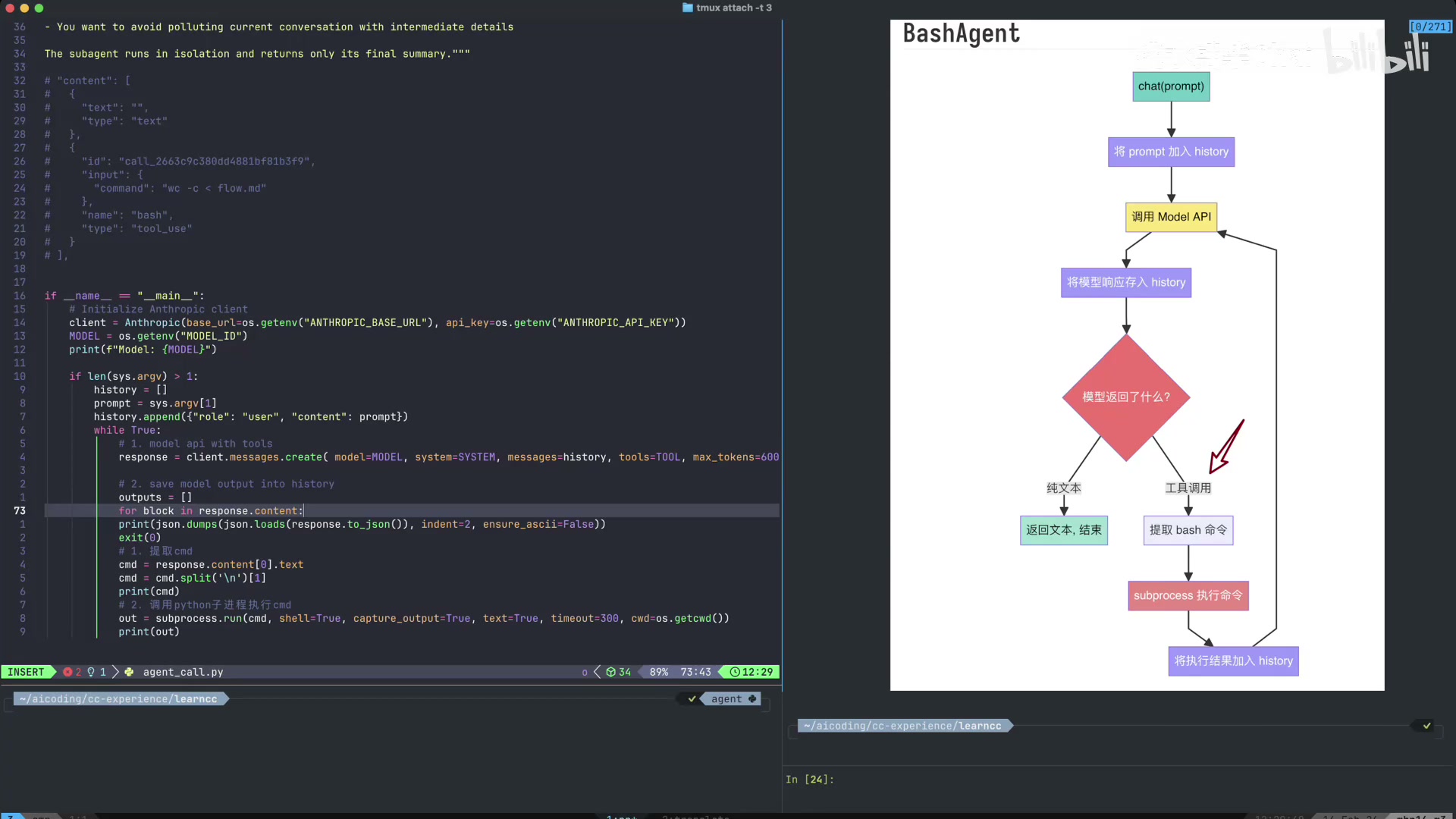Click the chevron separator before agent_call.py
This screenshot has height=819, width=1456.
[x=115, y=673]
